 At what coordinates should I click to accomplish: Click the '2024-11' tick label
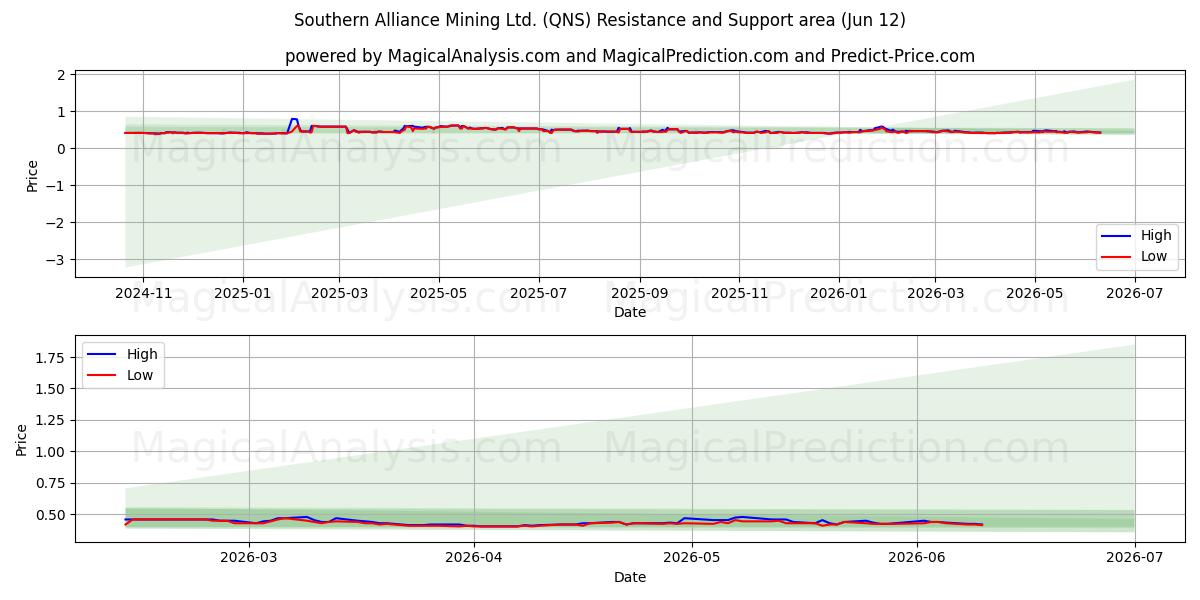(x=143, y=293)
